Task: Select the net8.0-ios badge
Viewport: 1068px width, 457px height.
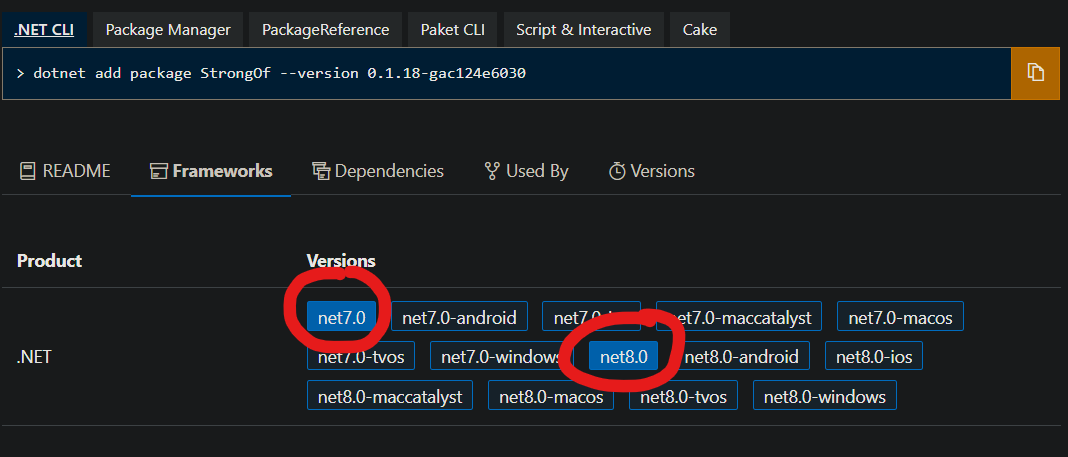Action: (x=874, y=356)
